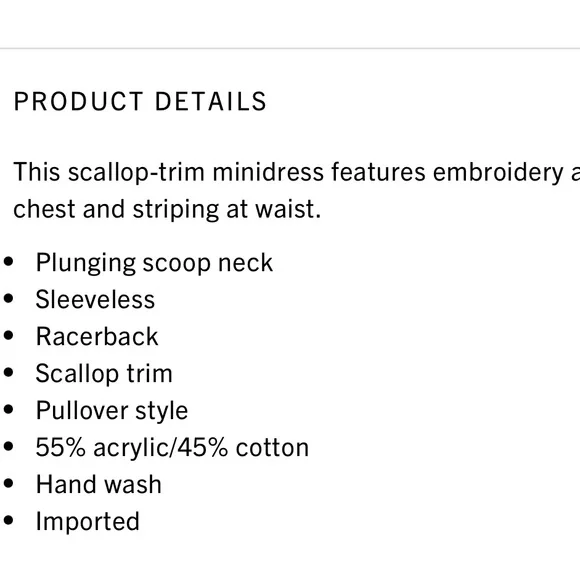This screenshot has height=580, width=580.
Task: Click the scallop-trim minidress description text
Action: click(x=297, y=190)
